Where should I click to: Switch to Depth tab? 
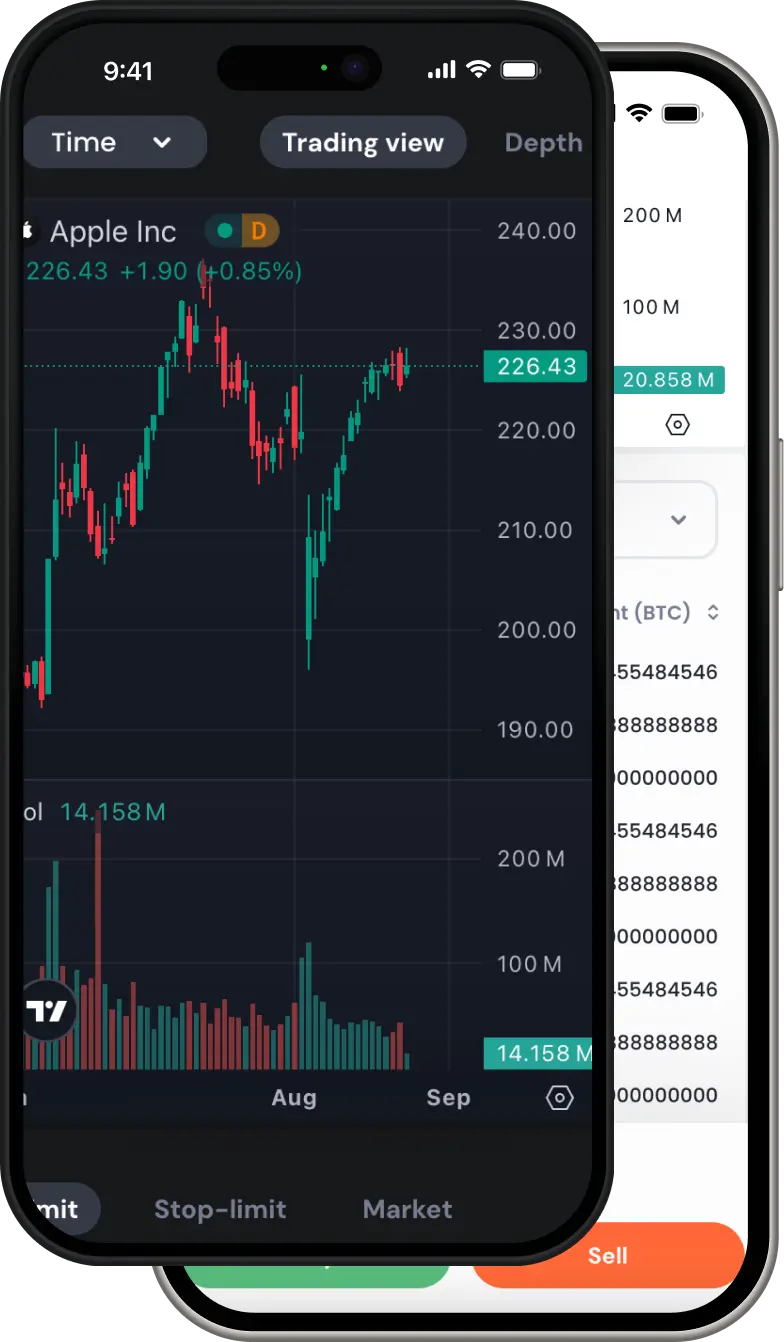click(x=543, y=143)
